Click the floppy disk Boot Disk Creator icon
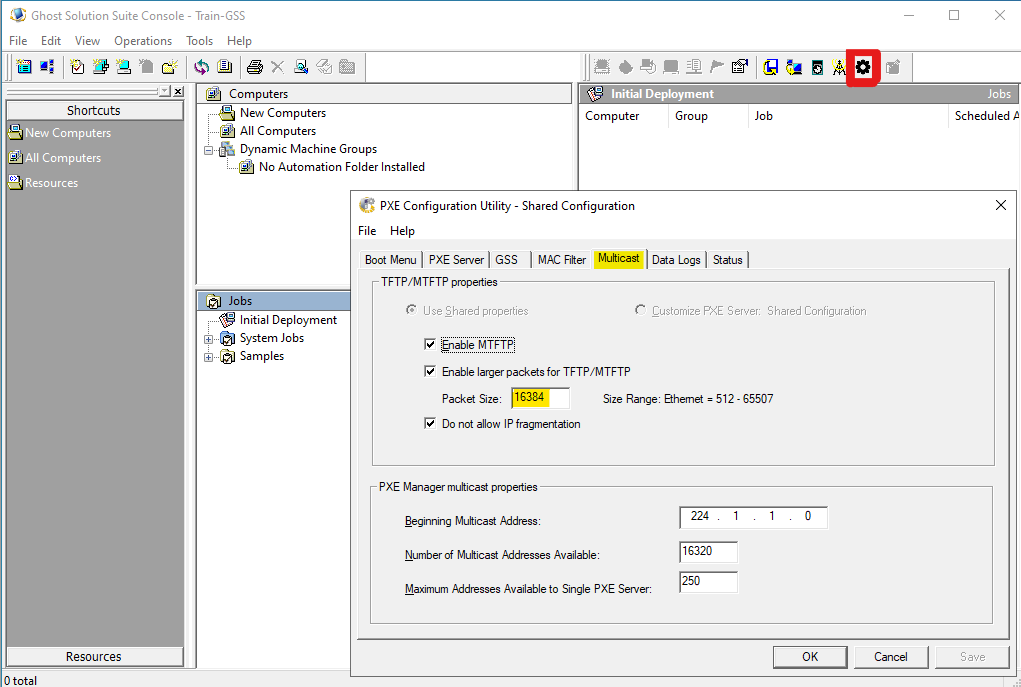Screen dimensions: 1021x687 pyautogui.click(x=771, y=67)
